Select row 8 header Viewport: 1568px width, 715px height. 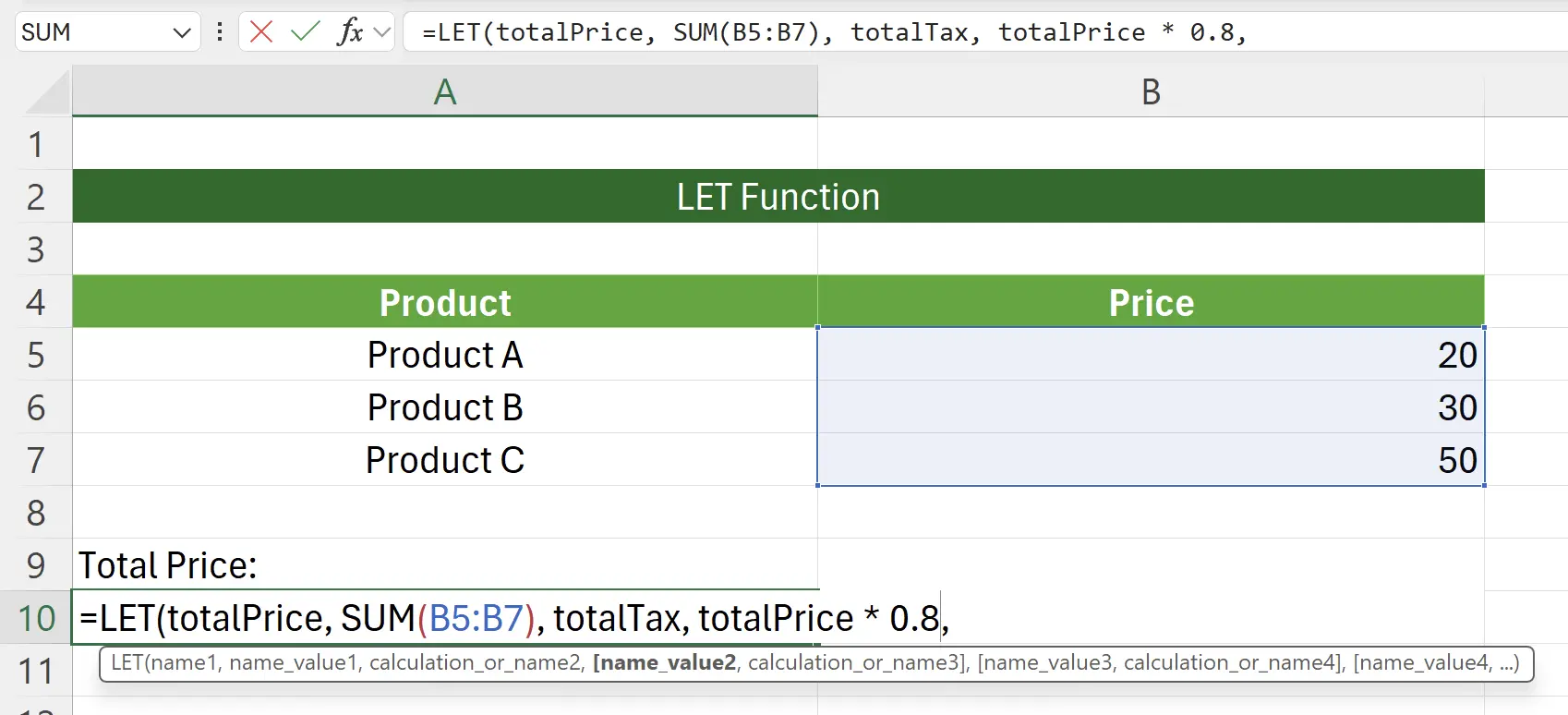click(x=36, y=513)
